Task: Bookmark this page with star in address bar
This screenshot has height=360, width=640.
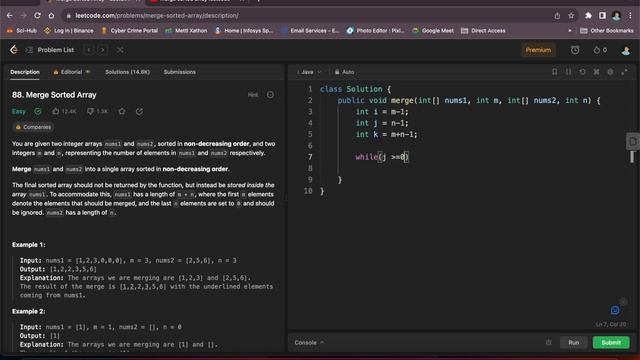Action: (571, 16)
